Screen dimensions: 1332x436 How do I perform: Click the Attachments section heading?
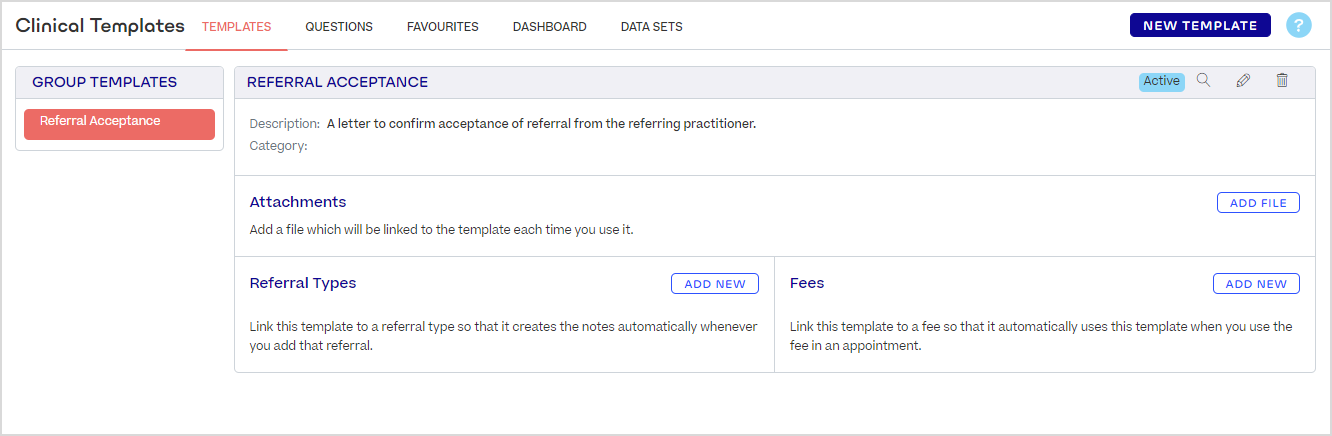point(298,202)
